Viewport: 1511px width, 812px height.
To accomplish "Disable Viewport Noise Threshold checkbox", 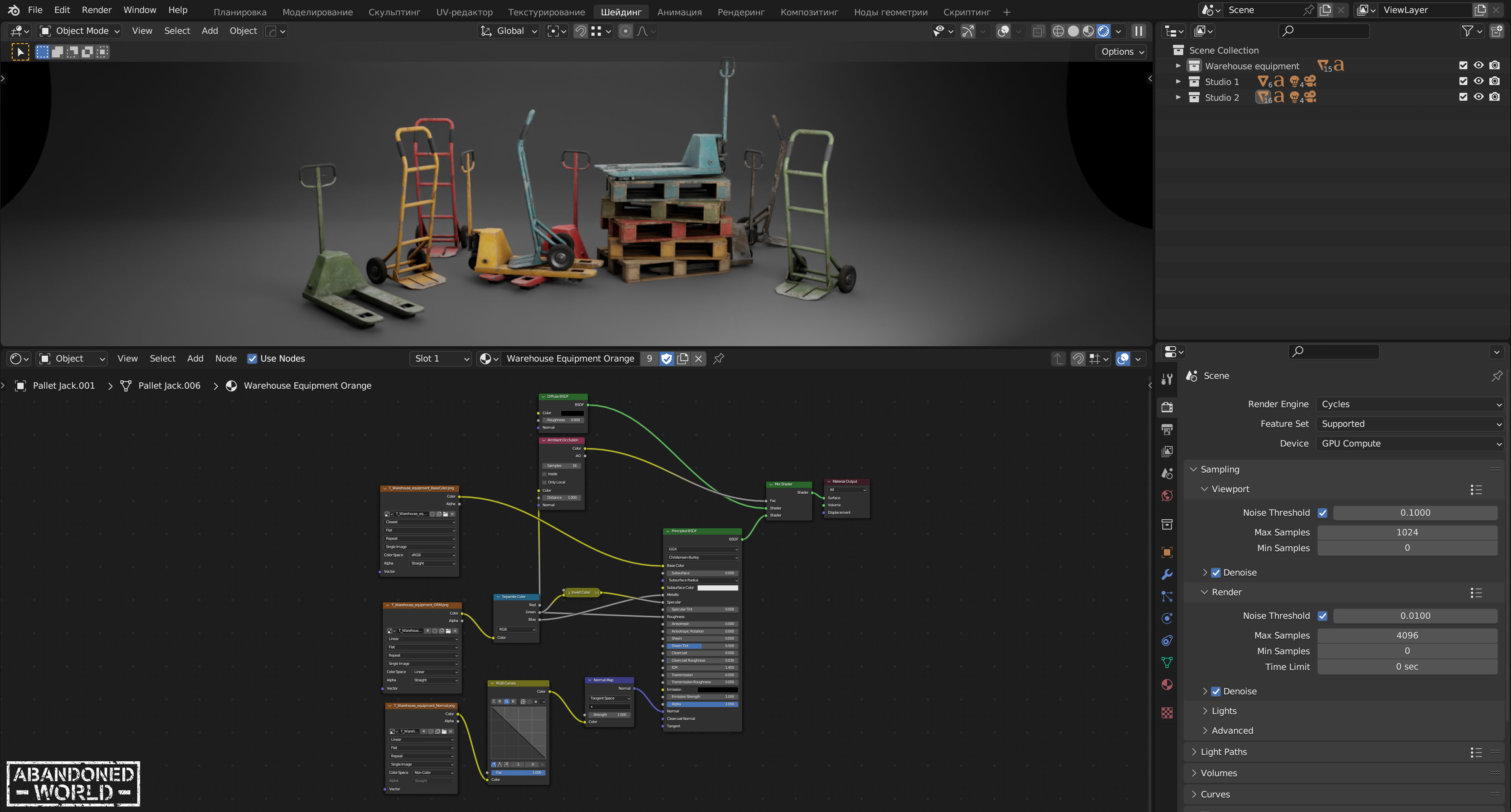I will tap(1322, 512).
